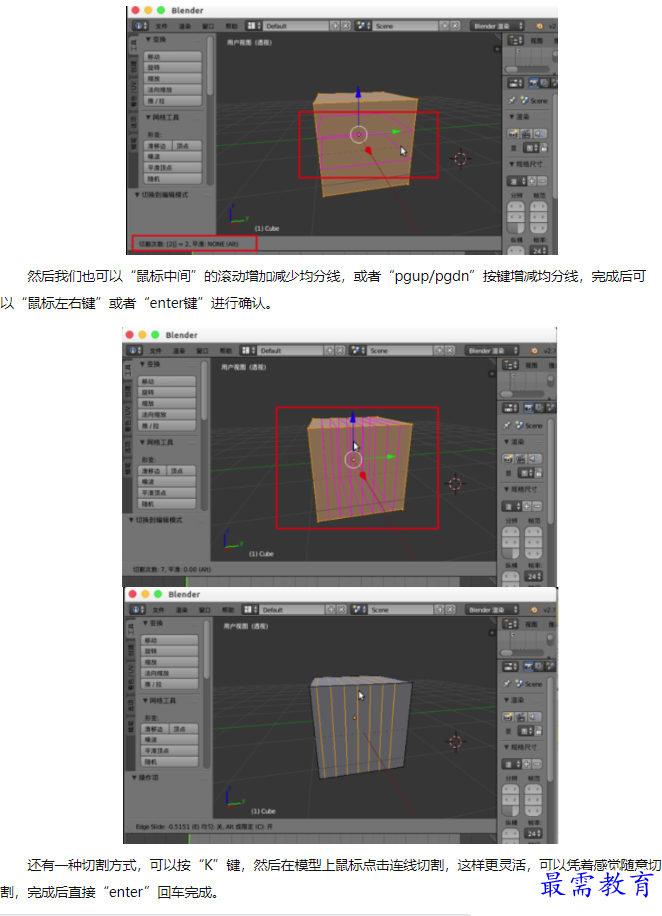Image resolution: width=662 pixels, height=916 pixels.
Task: Click the Blender logo in bottom Blender window
Action: pos(533,609)
